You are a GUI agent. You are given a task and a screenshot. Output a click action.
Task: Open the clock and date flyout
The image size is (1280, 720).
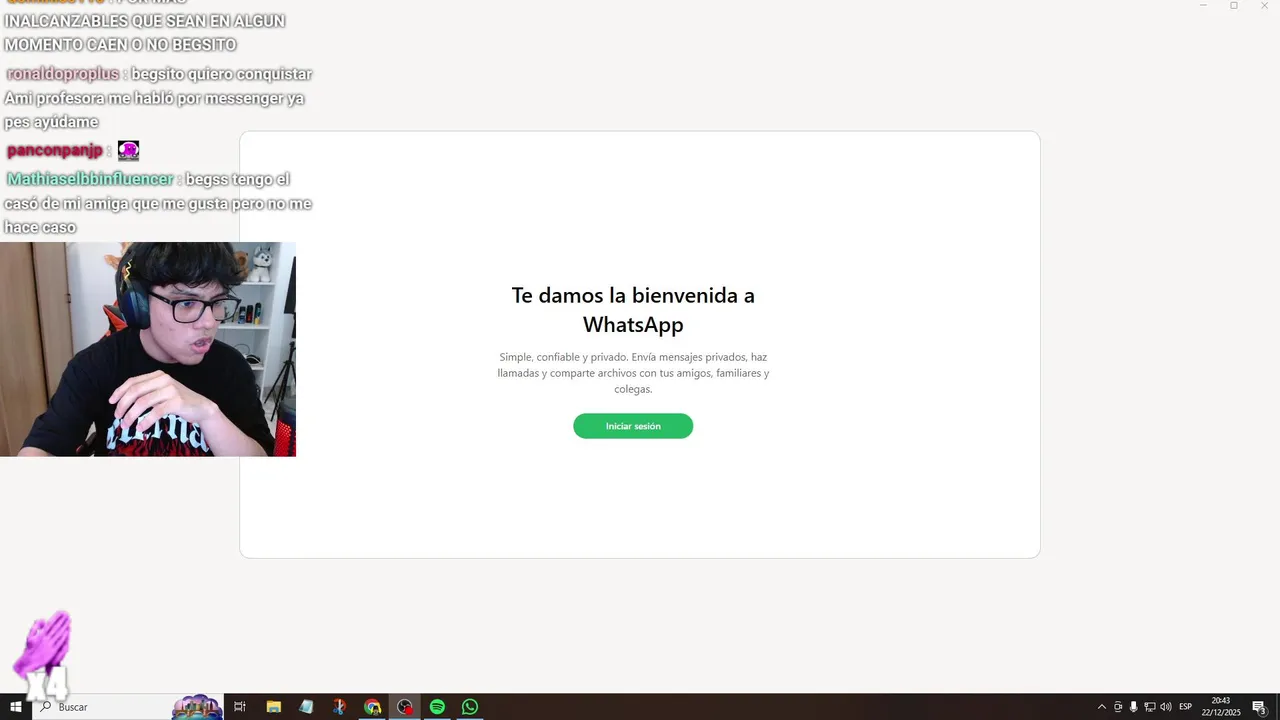1221,707
